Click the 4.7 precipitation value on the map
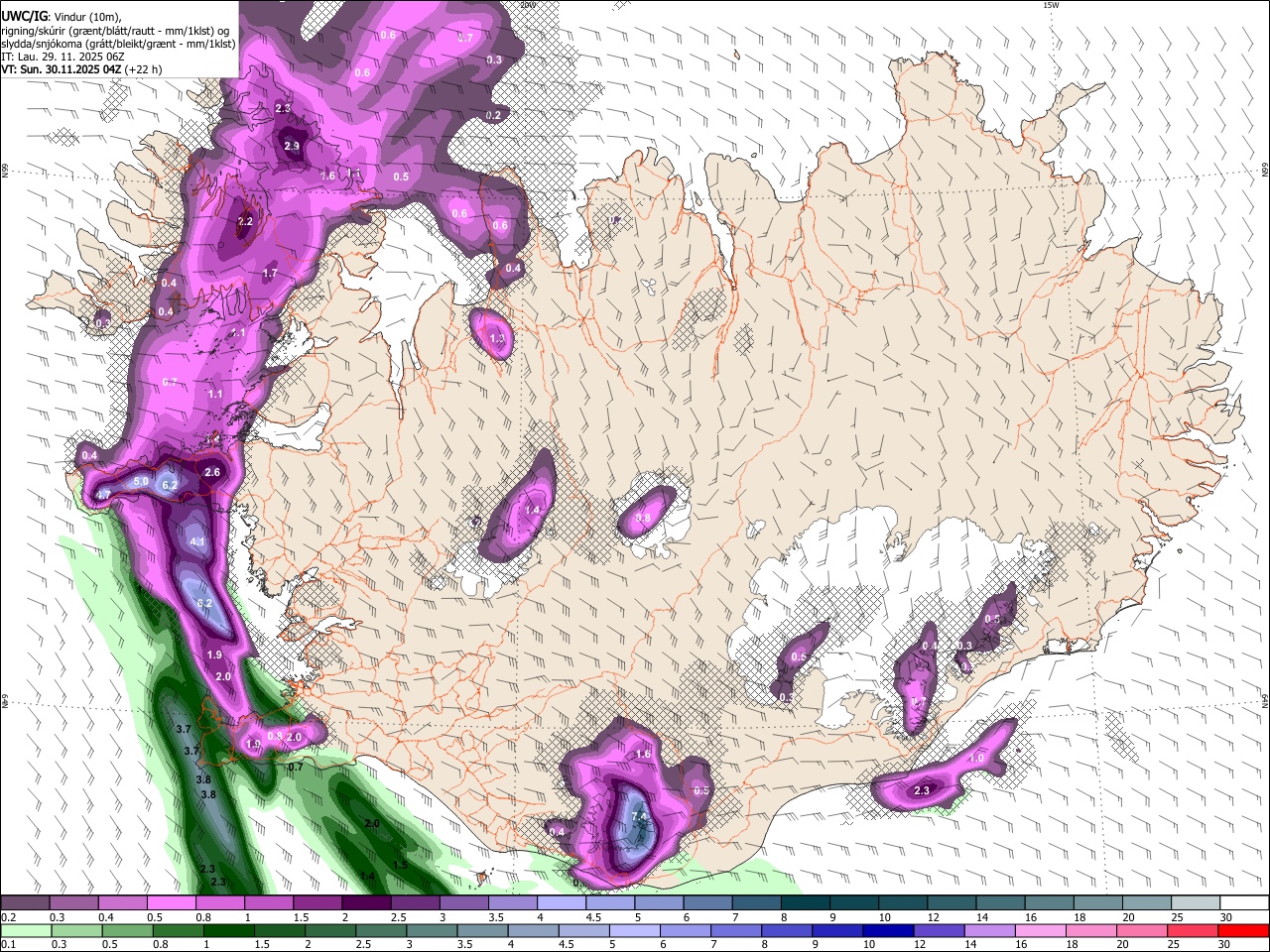Screen dimensions: 1270x952 click(x=103, y=494)
